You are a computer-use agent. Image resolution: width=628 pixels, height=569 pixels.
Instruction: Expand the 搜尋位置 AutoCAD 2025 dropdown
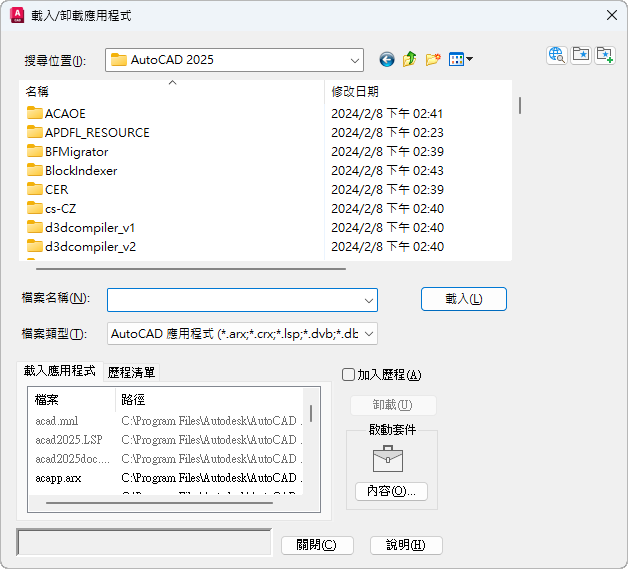click(354, 60)
